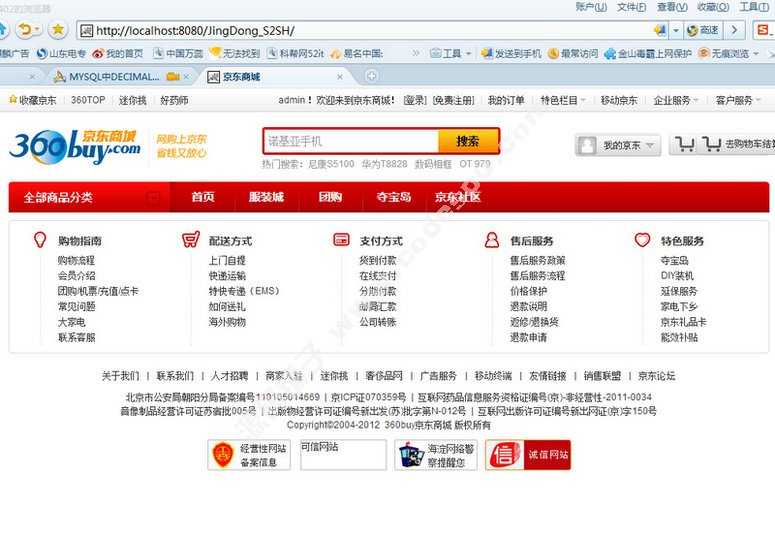Click the shopping guide lightbulb icon
Image resolution: width=775 pixels, height=539 pixels.
40,240
